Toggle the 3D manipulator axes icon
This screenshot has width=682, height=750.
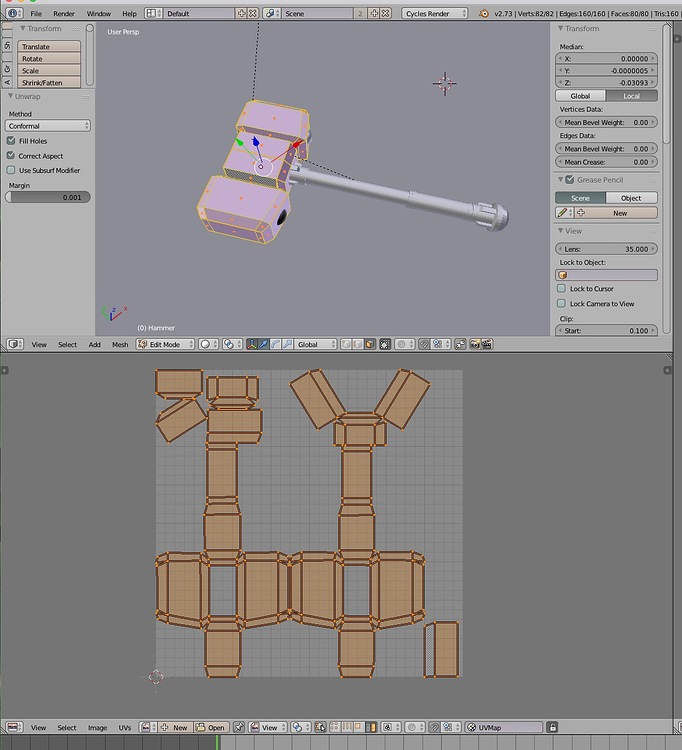252,344
